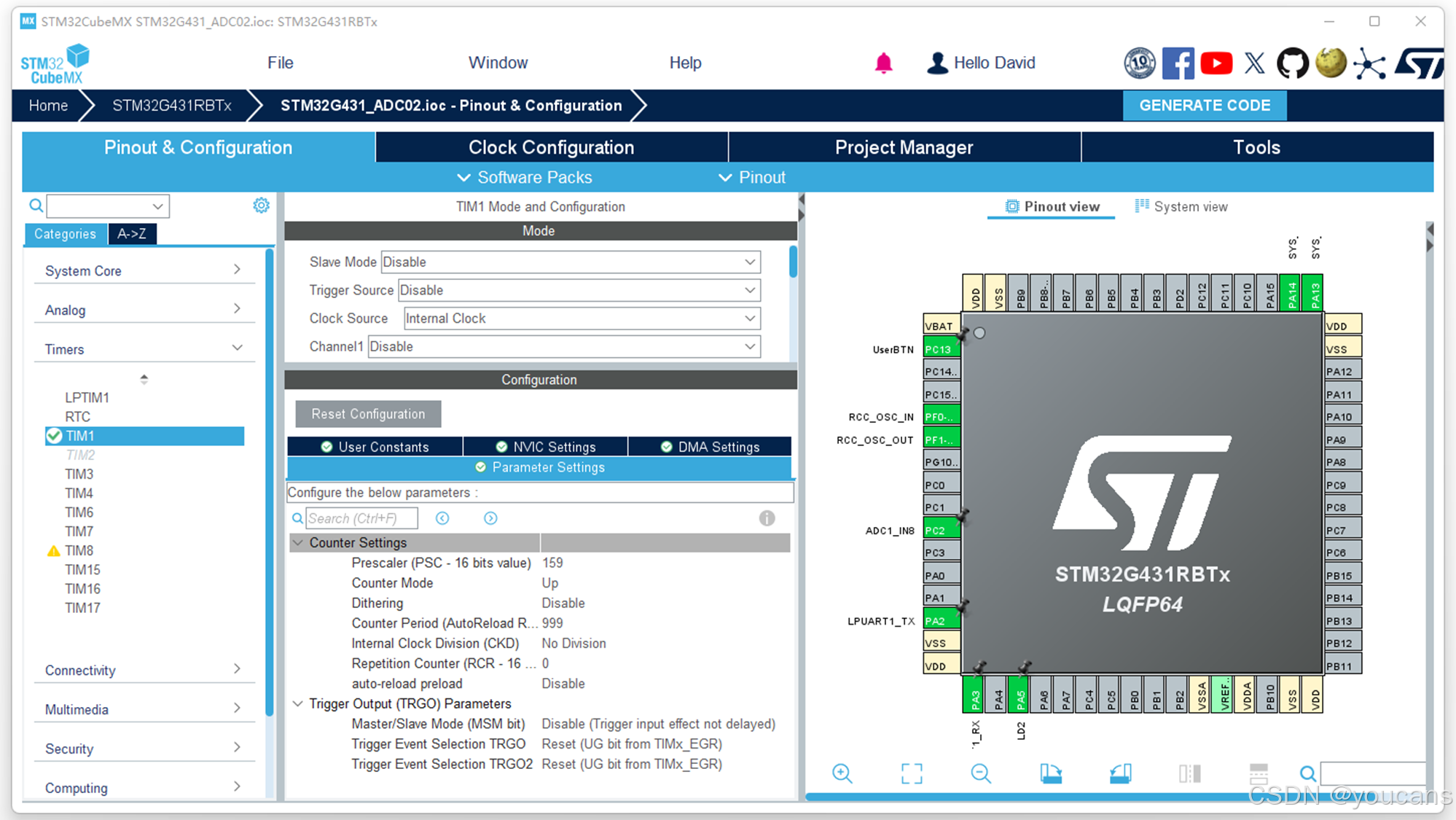This screenshot has width=1456, height=820.
Task: Click the Hello David user icon
Action: pyautogui.click(x=937, y=63)
